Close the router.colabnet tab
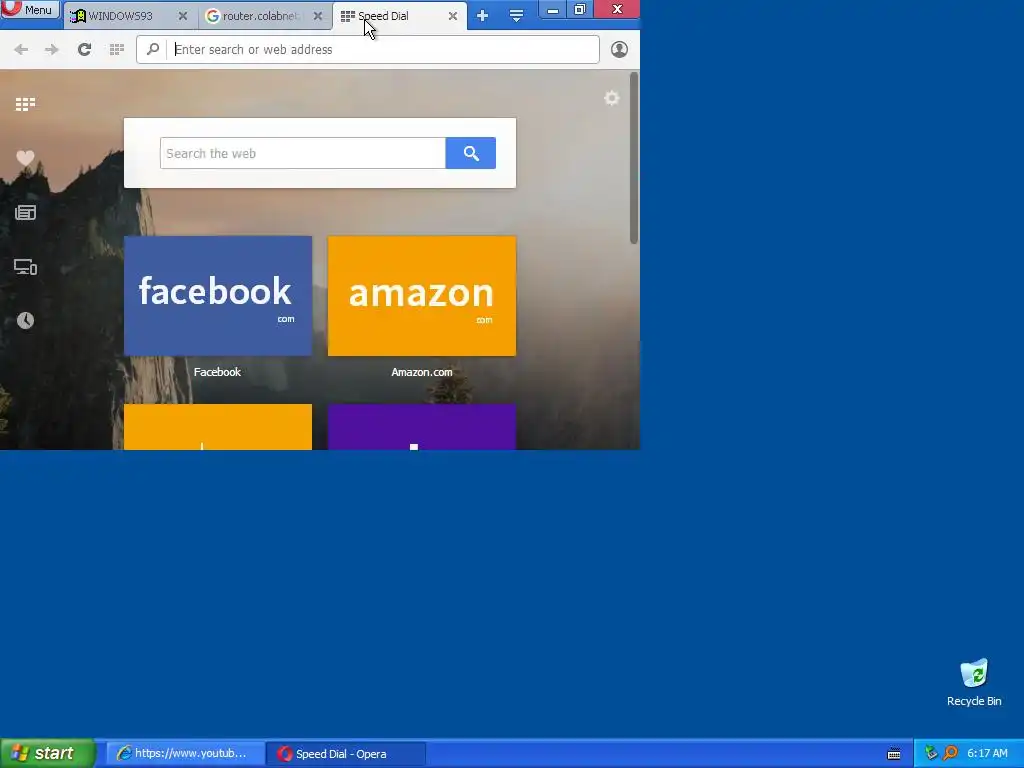 click(x=318, y=16)
